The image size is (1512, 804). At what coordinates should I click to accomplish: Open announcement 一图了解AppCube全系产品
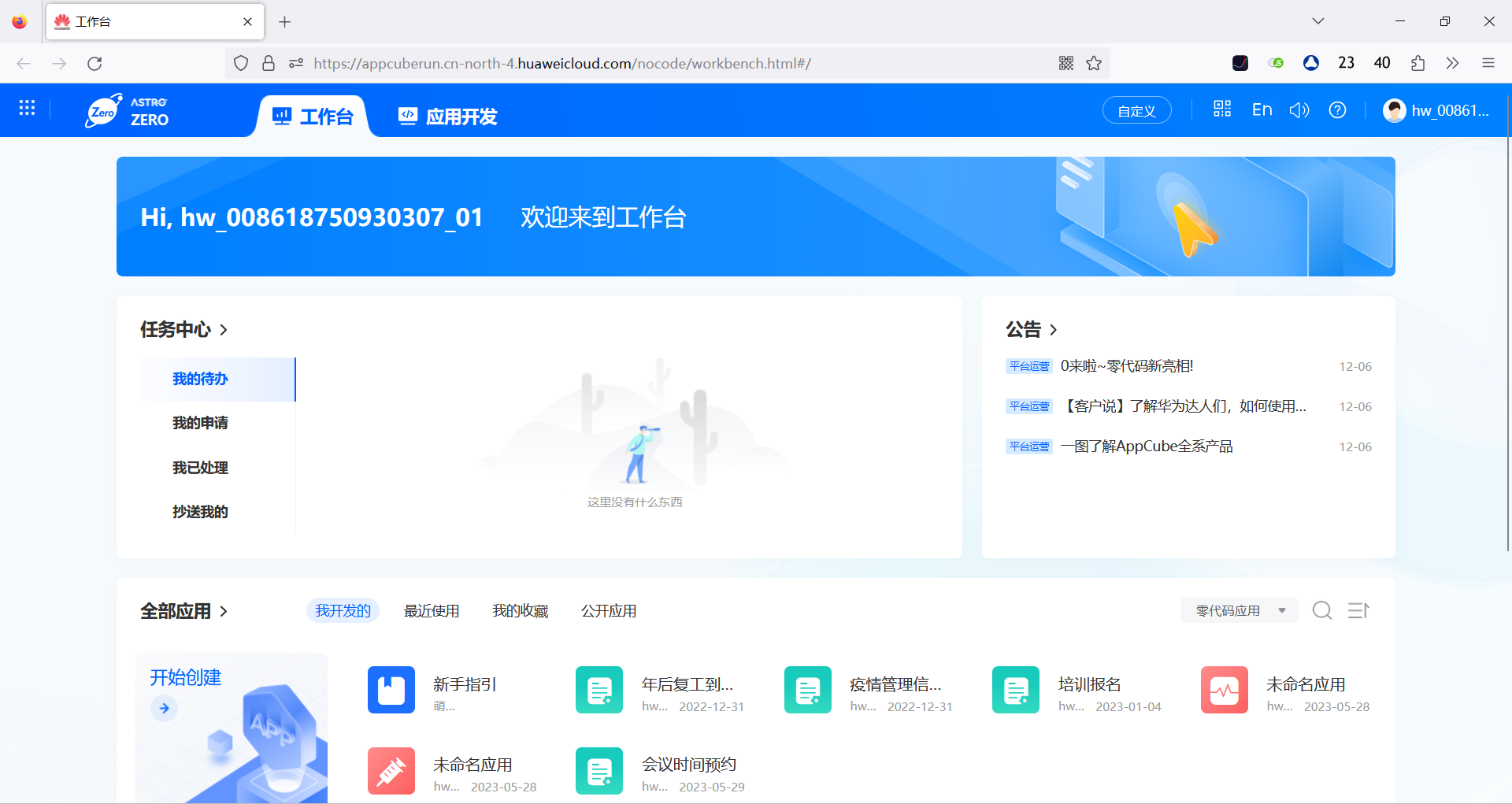[1147, 446]
